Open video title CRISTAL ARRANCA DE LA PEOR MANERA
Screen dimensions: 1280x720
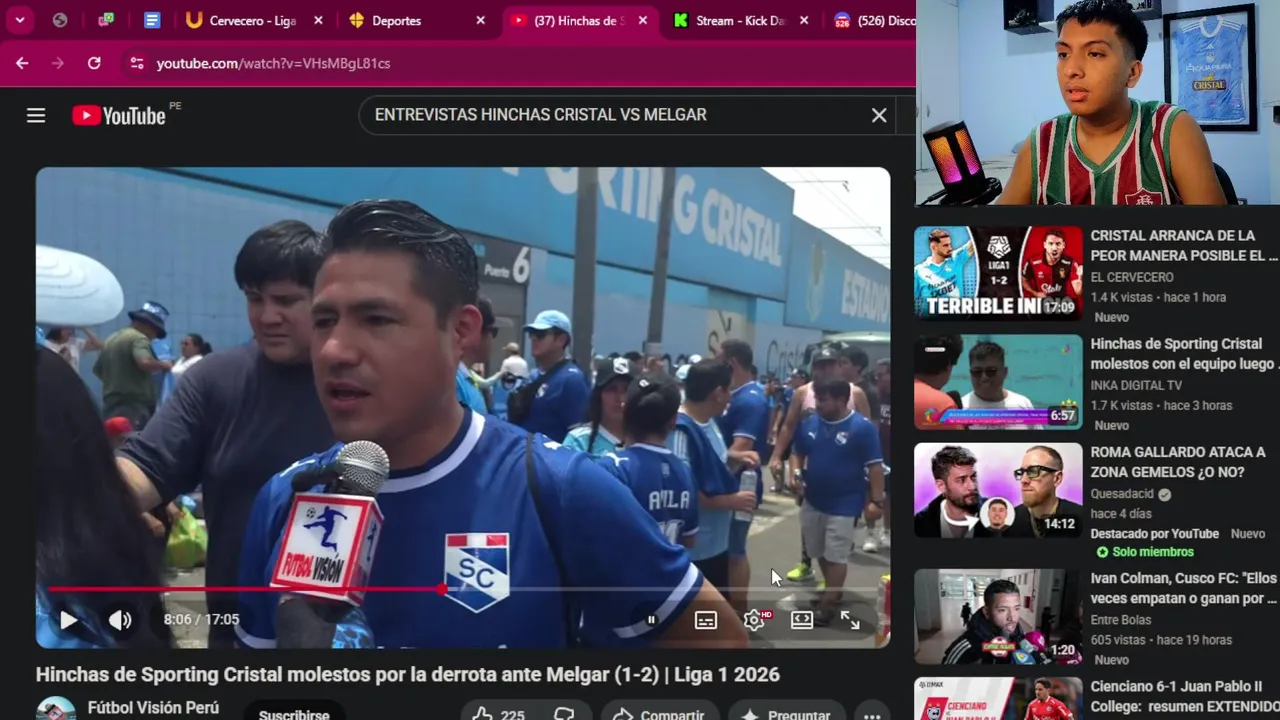coord(1184,246)
